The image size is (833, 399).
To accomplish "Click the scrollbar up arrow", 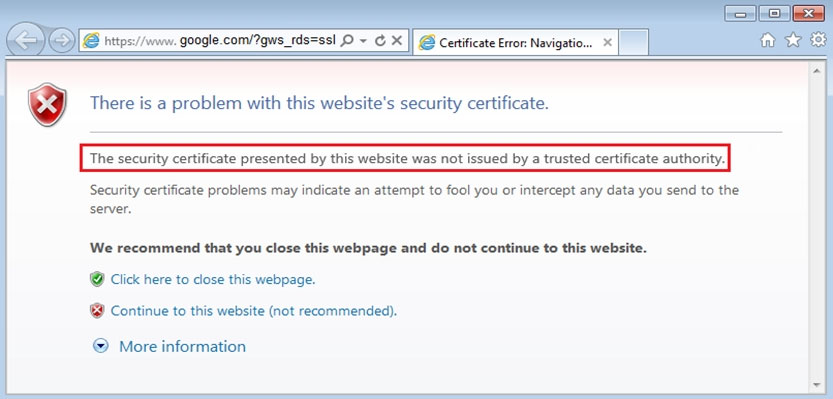I will 816,70.
